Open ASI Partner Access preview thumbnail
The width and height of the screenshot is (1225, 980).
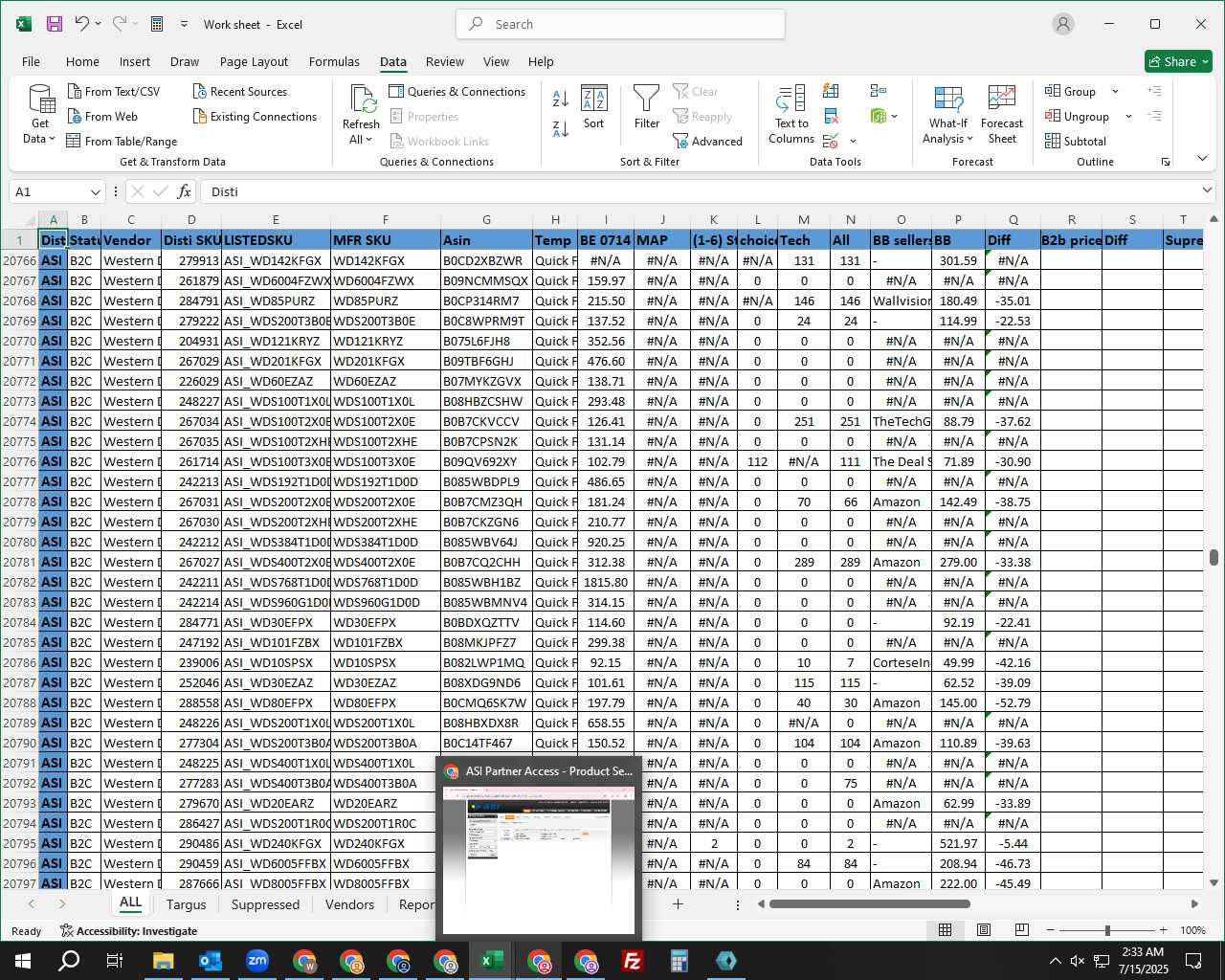539,847
